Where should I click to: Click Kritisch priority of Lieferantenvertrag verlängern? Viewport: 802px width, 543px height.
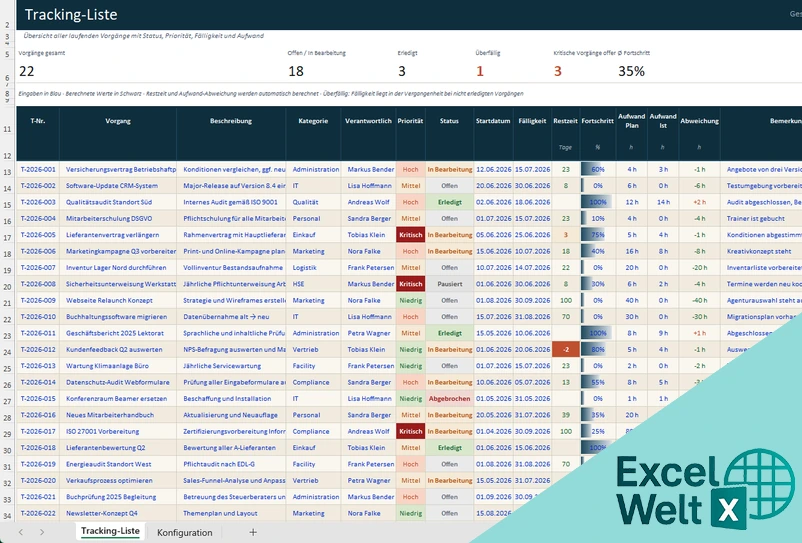410,235
